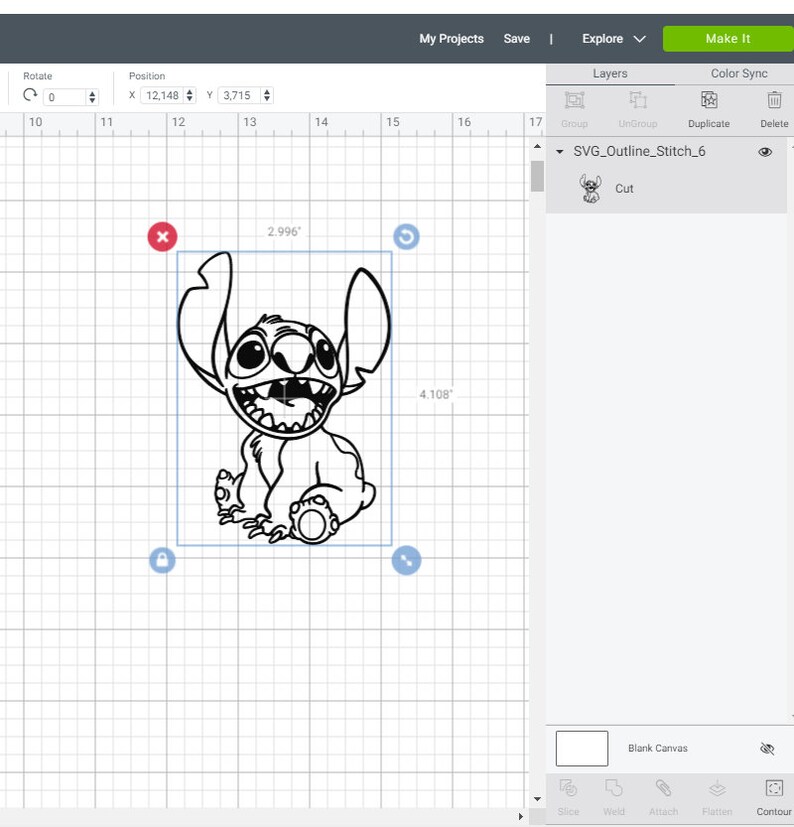Click the Group icon in Layers panel
This screenshot has width=794, height=827.
[x=575, y=100]
